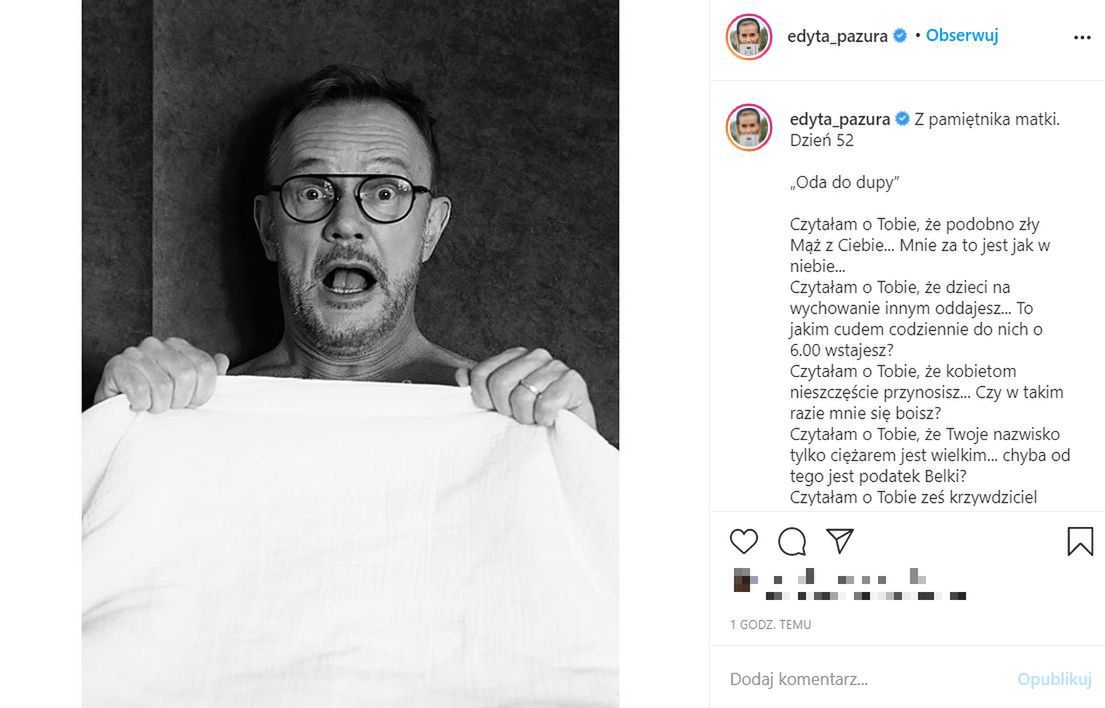This screenshot has width=1105, height=708.
Task: Share the post using the paper plane icon
Action: (x=840, y=541)
